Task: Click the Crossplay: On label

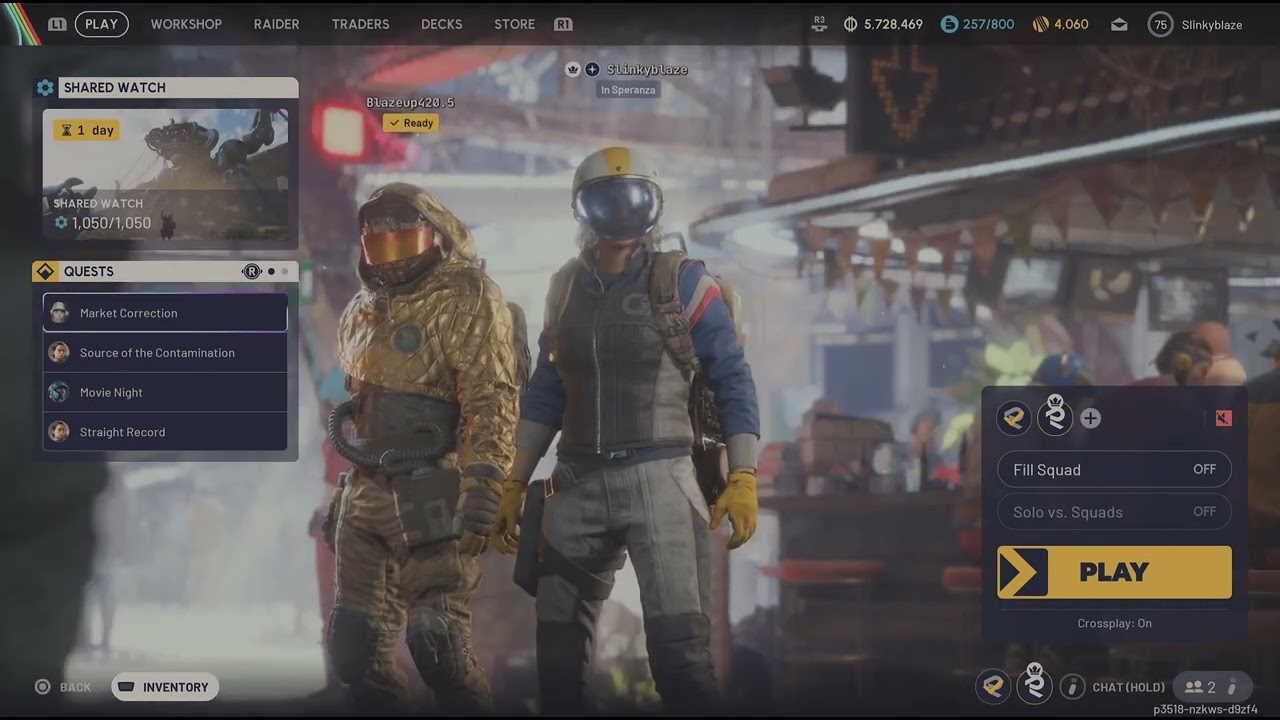Action: click(x=1114, y=623)
